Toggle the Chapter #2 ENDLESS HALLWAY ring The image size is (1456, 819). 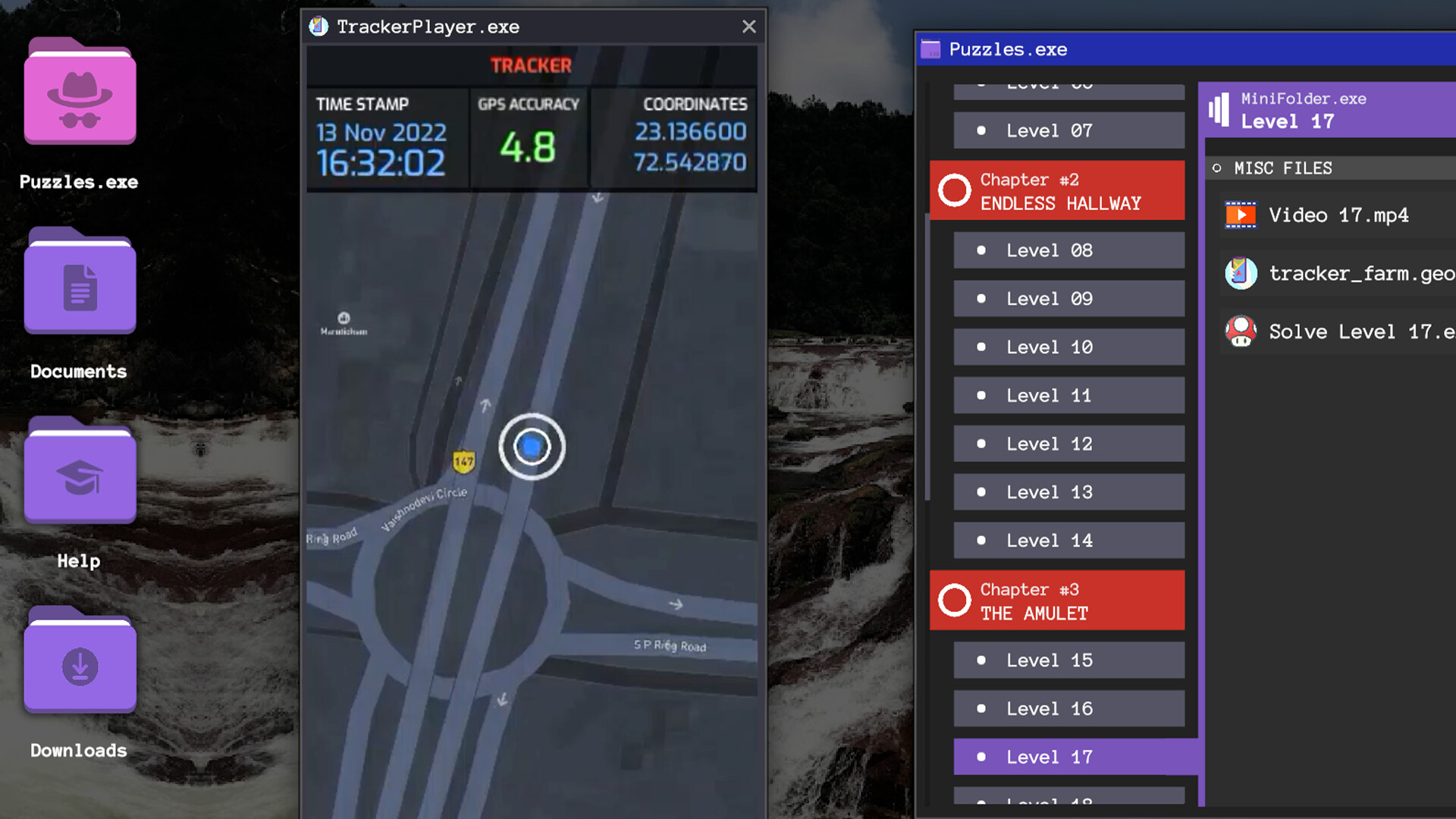click(954, 190)
